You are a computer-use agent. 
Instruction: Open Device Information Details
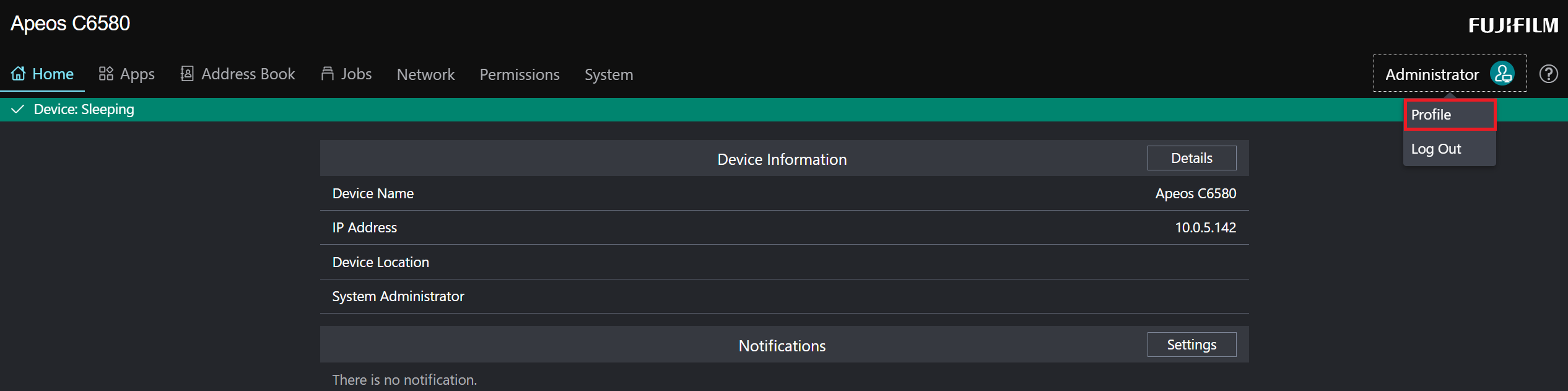(x=1191, y=158)
